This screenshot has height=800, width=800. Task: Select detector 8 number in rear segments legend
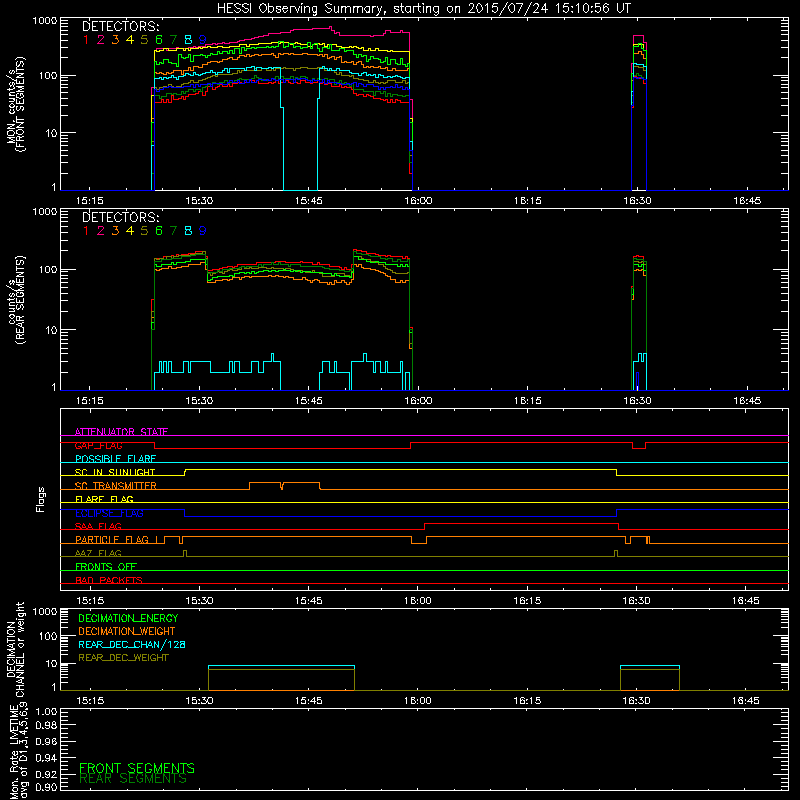(188, 231)
